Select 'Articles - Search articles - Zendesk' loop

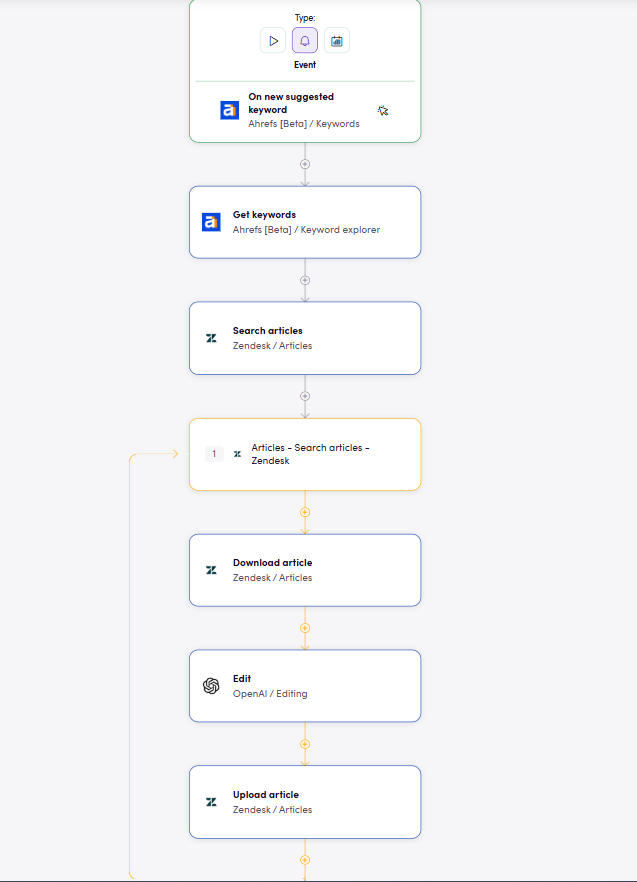tap(305, 454)
